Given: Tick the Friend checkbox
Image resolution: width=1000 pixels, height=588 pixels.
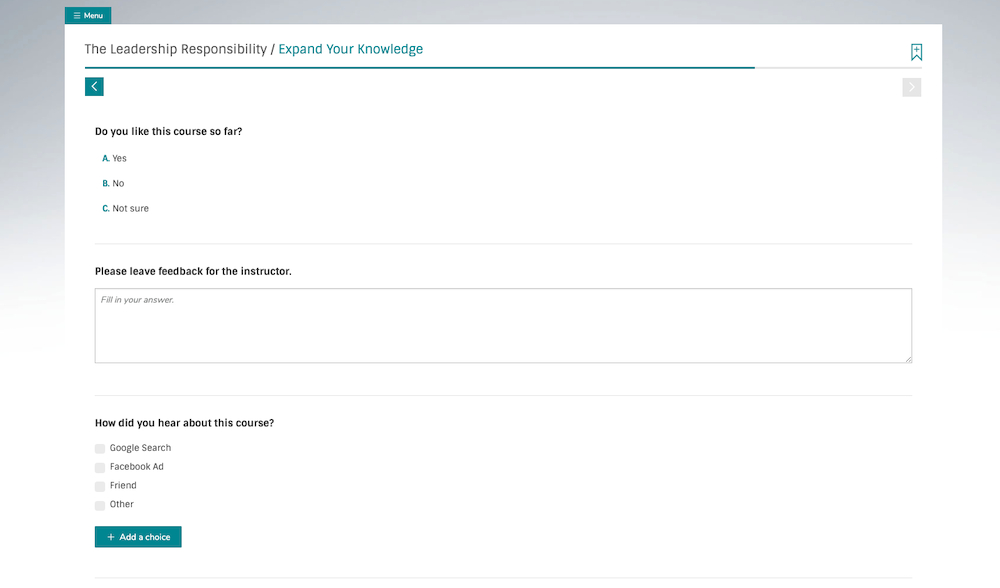Looking at the screenshot, I should pyautogui.click(x=100, y=485).
